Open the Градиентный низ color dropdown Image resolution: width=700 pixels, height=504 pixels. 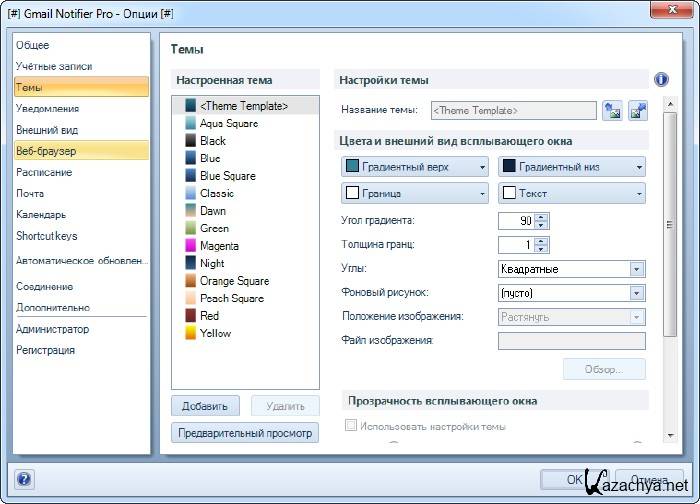tap(571, 167)
